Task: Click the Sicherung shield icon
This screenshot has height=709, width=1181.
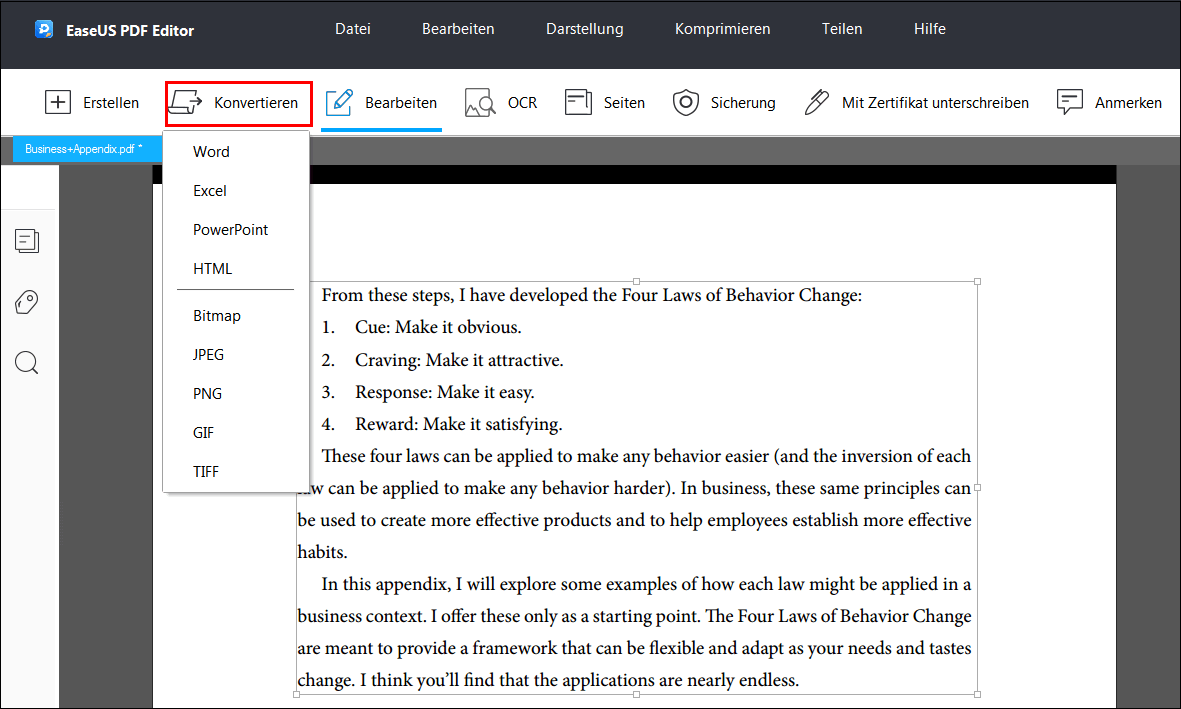Action: pyautogui.click(x=685, y=102)
